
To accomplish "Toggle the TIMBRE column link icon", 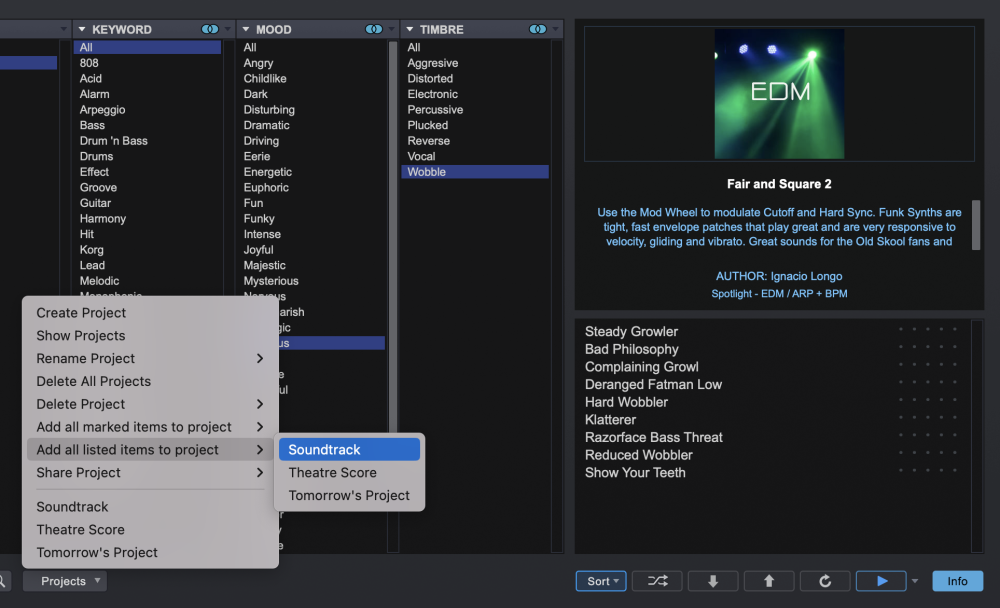I will coord(538,29).
